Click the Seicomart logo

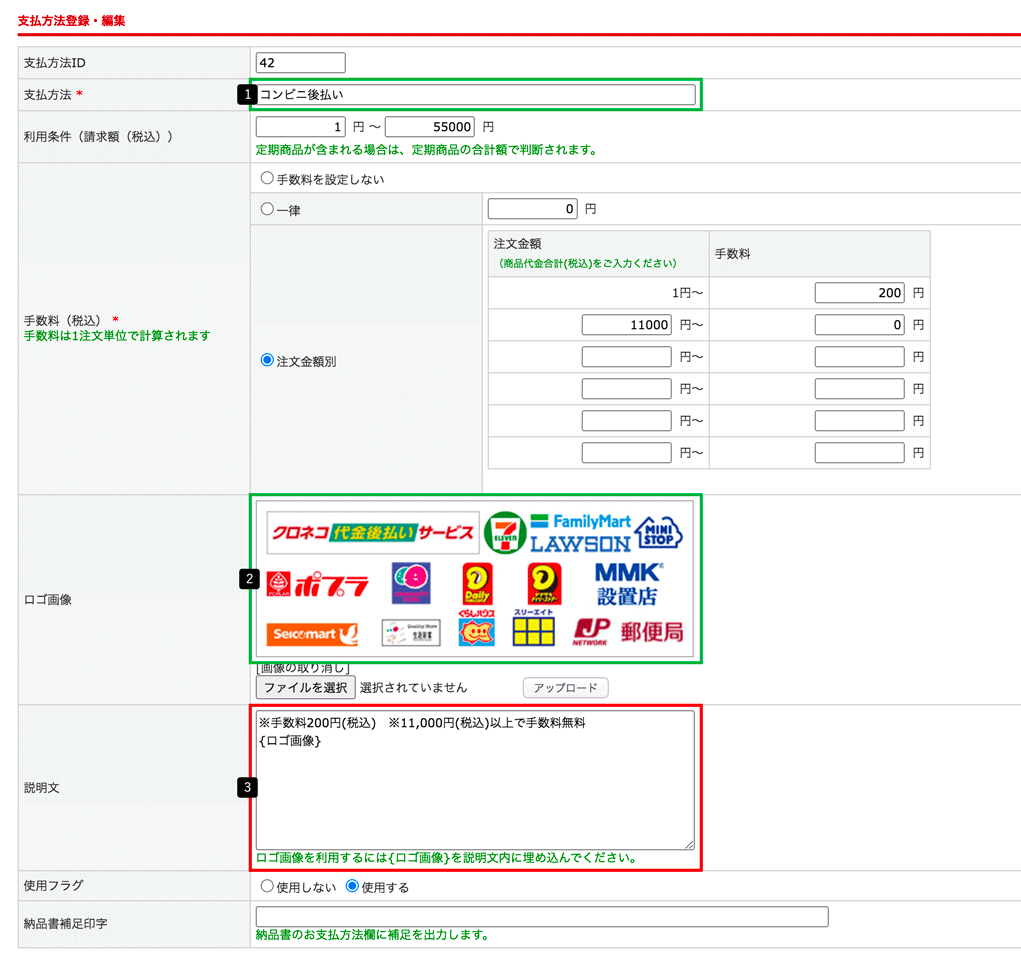pyautogui.click(x=312, y=634)
